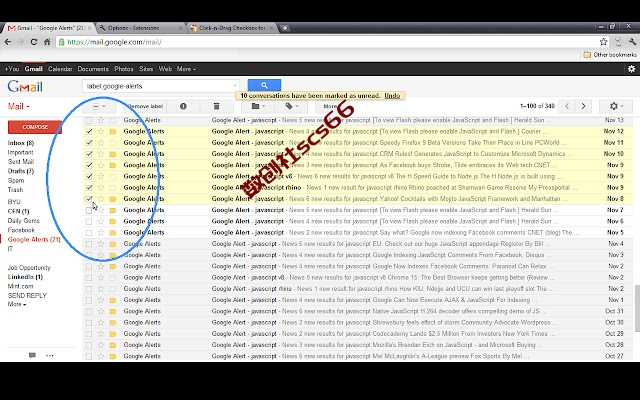Screen dimensions: 640x400
Task: Check the Nov 13 email checkbox
Action: [89, 120]
